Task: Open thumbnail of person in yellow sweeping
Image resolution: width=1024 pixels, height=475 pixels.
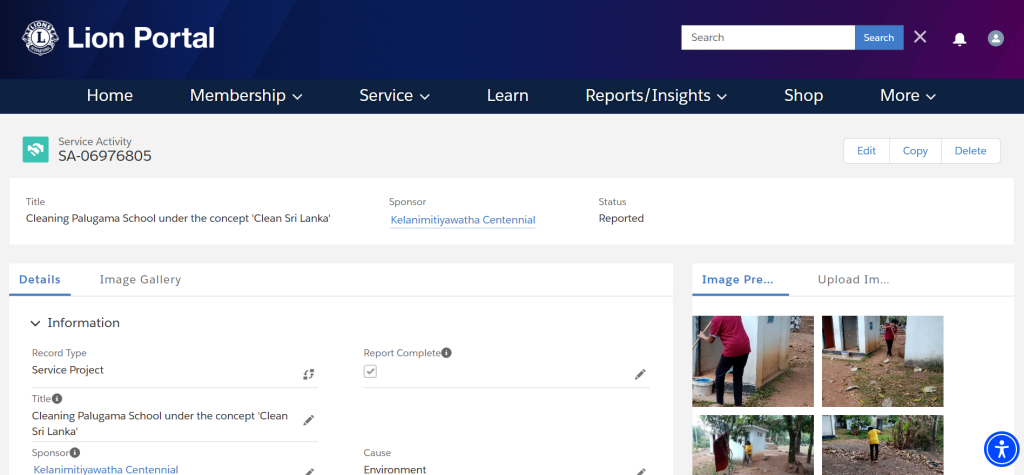Action: (882, 445)
